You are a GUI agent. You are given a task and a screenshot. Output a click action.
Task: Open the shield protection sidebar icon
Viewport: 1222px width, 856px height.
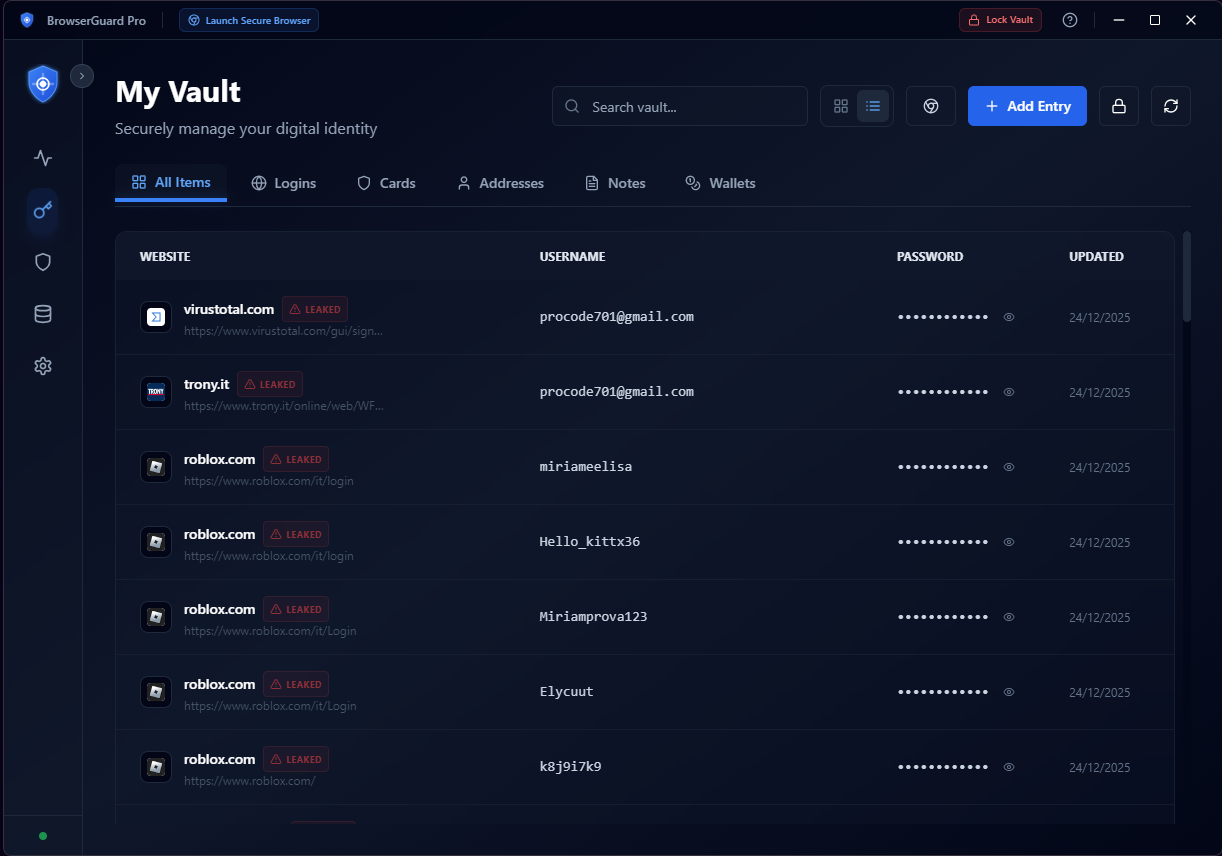42,262
